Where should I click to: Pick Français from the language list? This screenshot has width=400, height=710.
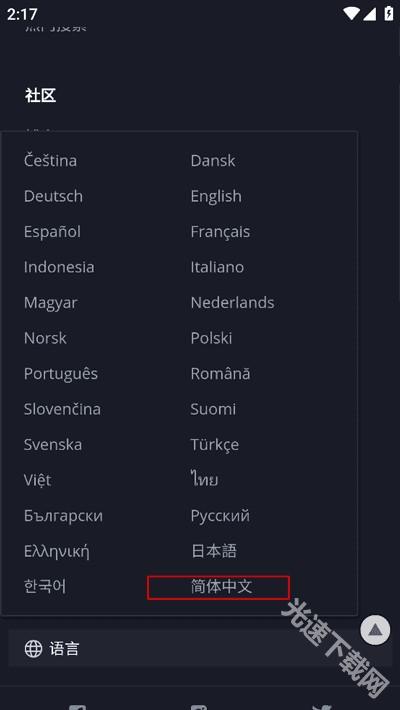tap(220, 232)
